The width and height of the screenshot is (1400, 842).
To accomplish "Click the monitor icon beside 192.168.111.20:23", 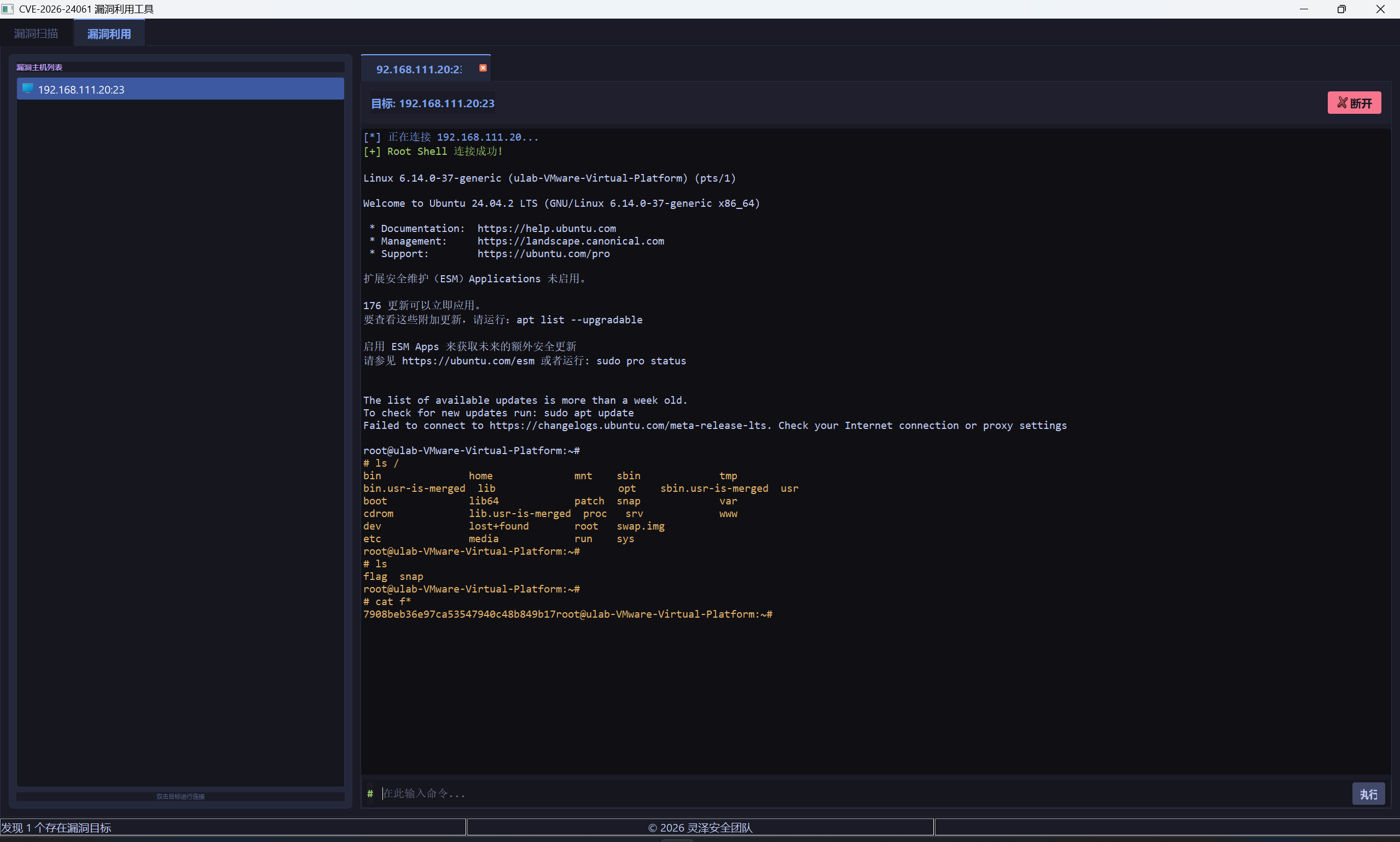I will pos(27,89).
